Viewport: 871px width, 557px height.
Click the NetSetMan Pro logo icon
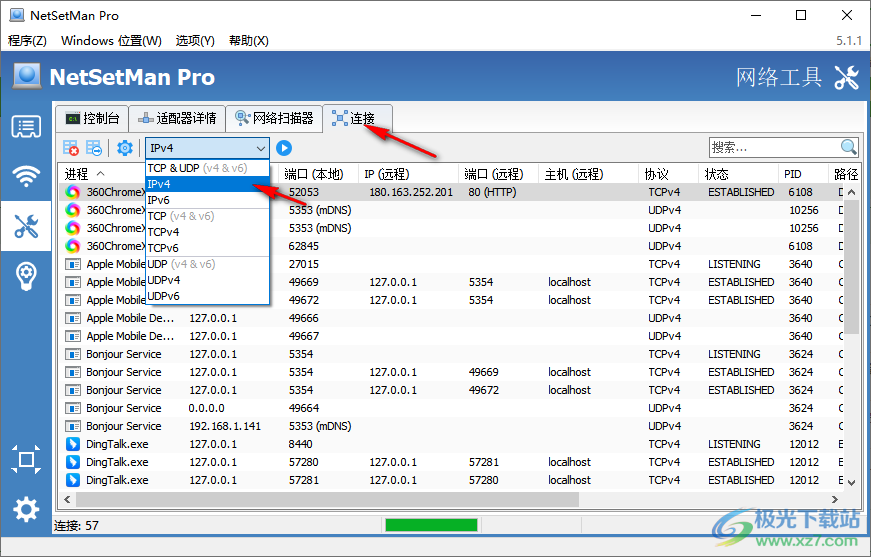[27, 76]
